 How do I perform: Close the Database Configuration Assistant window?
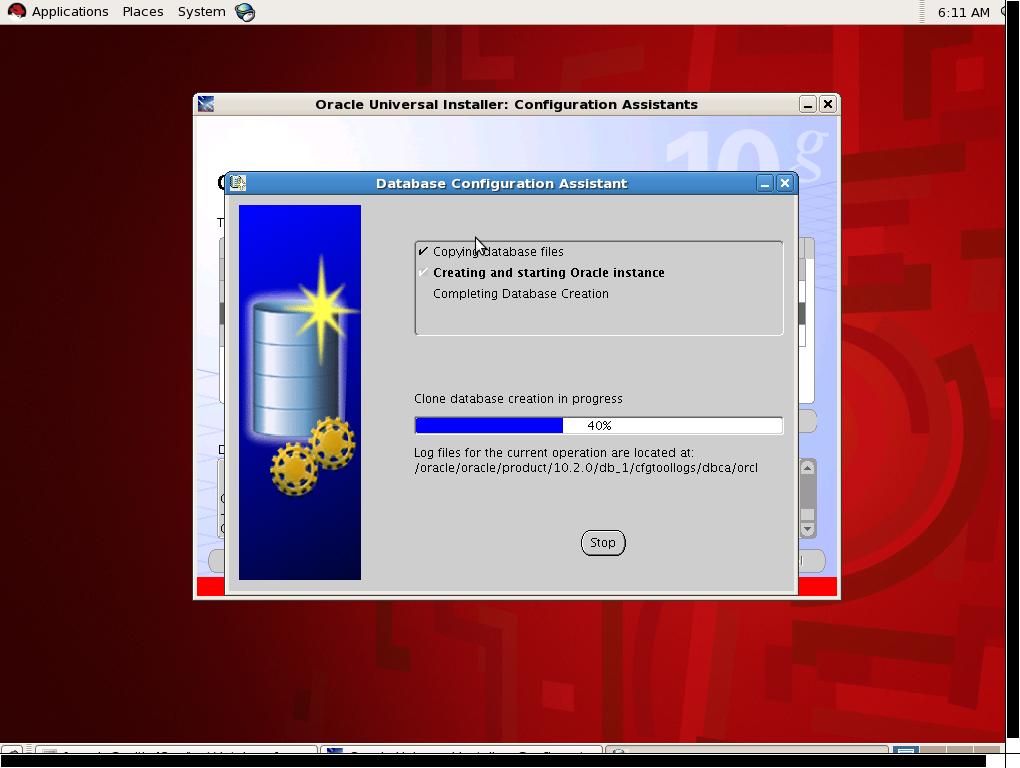(785, 183)
